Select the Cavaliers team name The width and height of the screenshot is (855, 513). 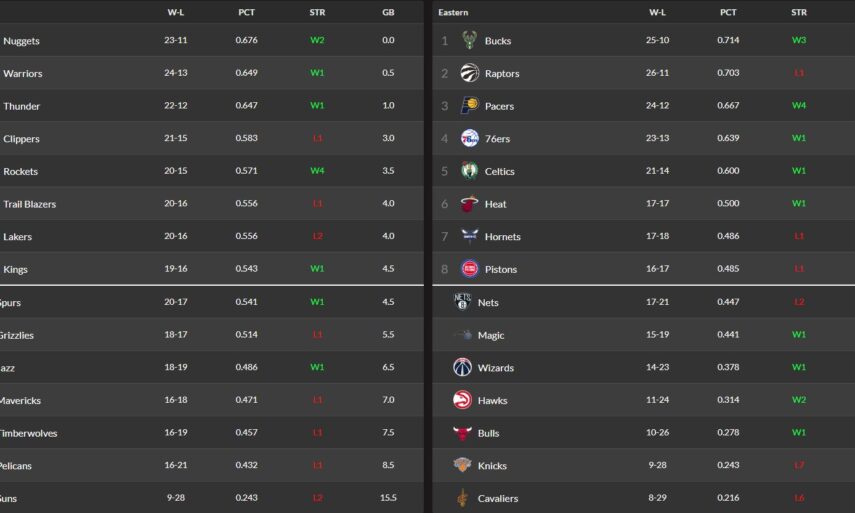[498, 499]
